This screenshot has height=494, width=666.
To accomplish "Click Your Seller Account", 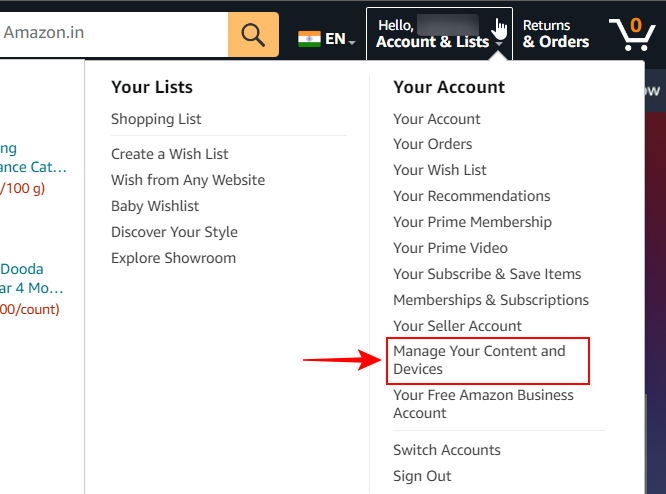I will [457, 326].
